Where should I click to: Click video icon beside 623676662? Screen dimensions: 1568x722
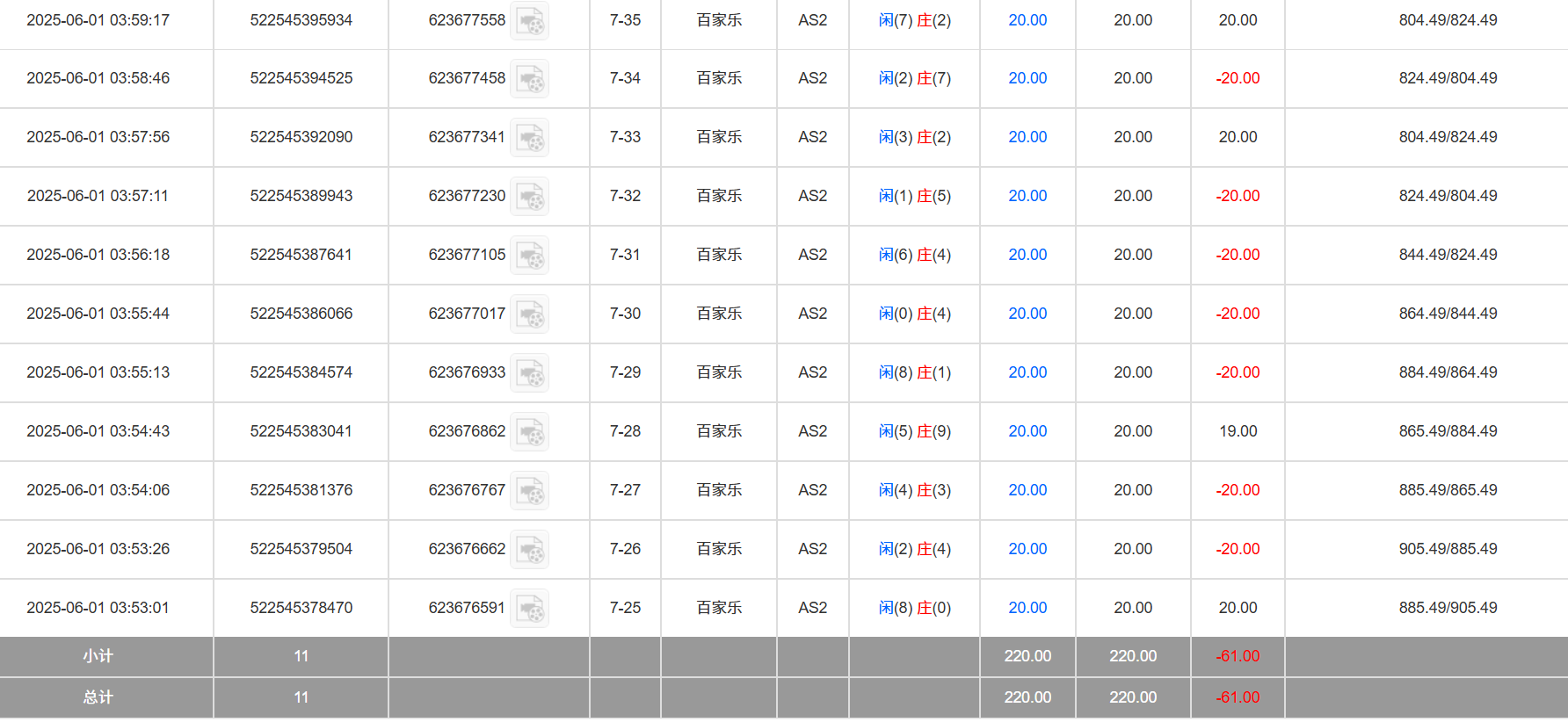click(530, 550)
